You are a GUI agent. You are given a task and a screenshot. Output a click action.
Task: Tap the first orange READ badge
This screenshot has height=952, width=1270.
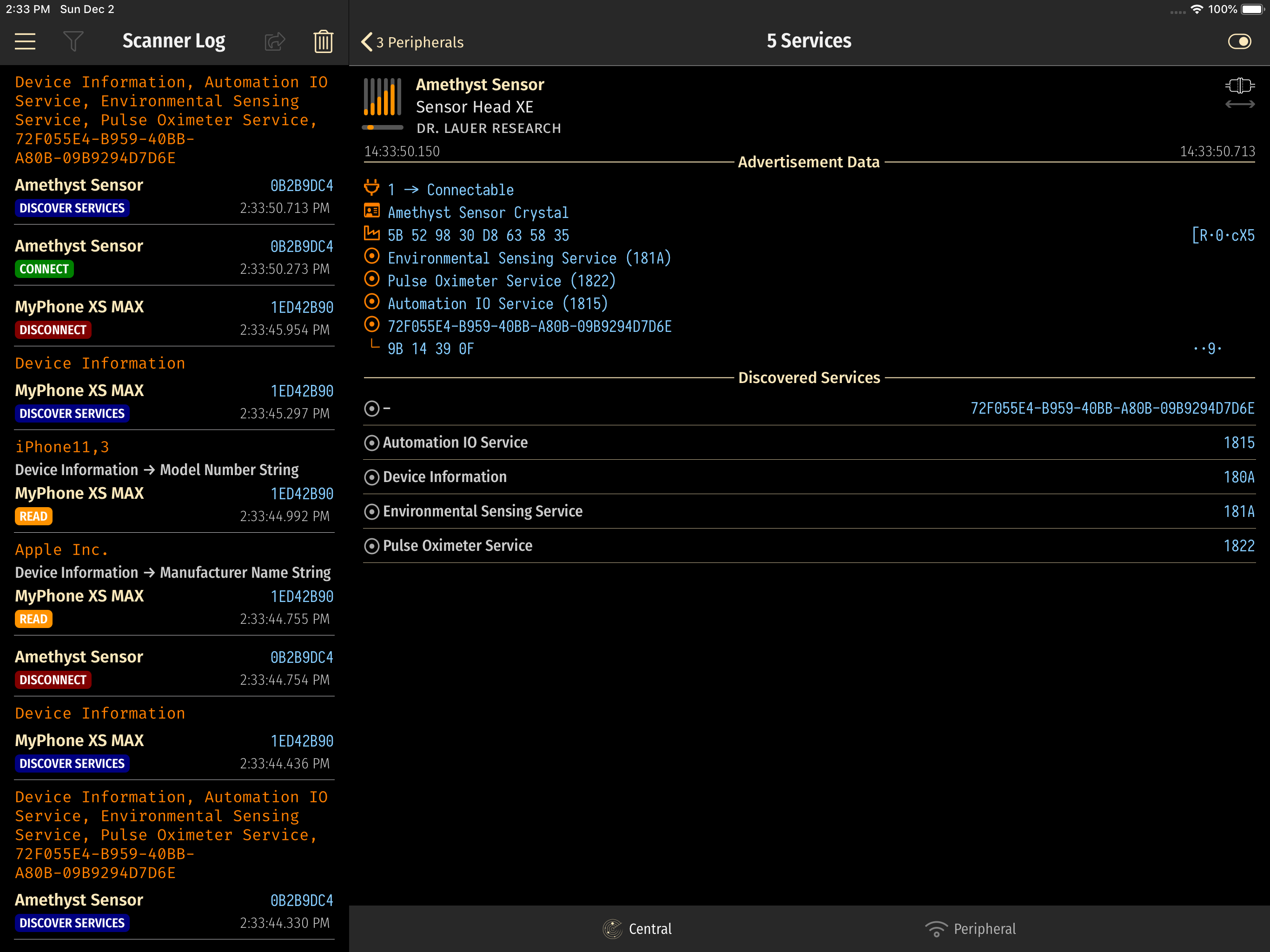point(33,516)
